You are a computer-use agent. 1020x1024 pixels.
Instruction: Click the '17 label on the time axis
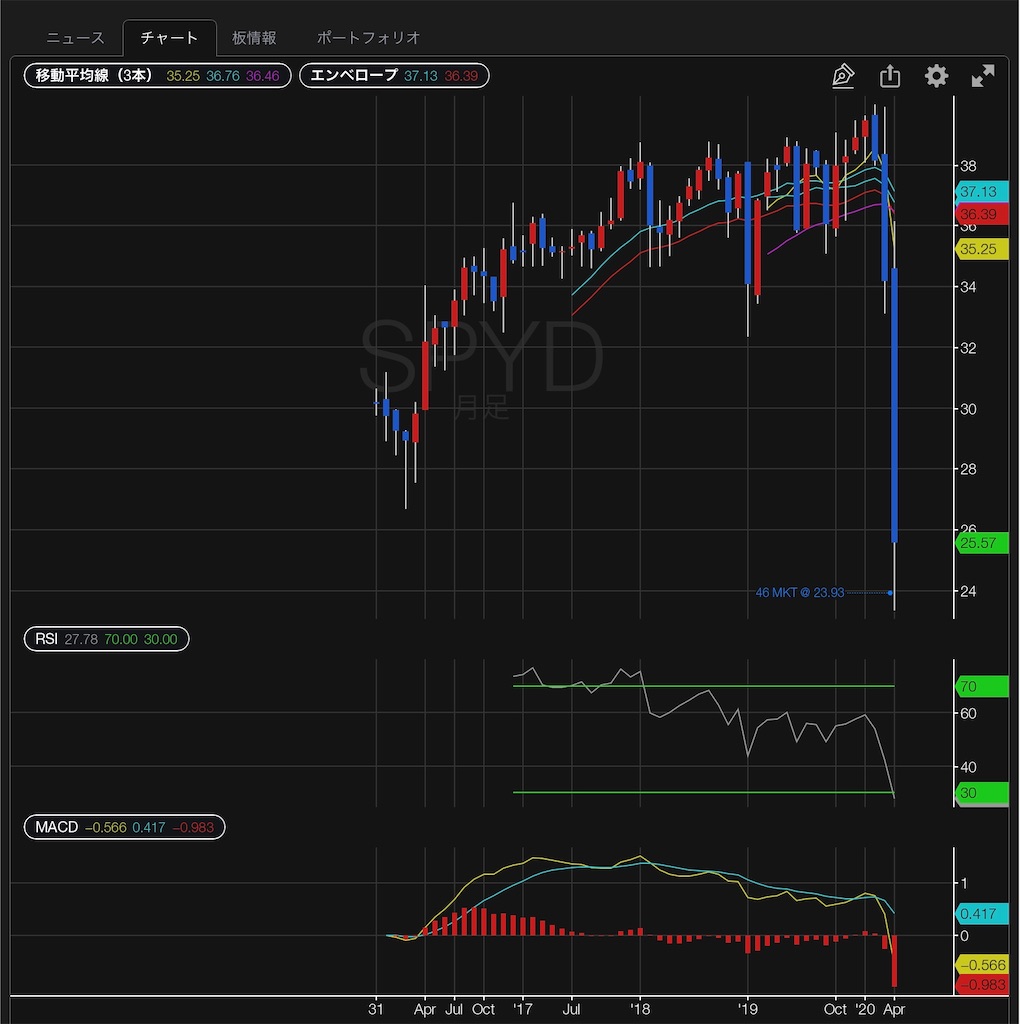[x=522, y=1009]
